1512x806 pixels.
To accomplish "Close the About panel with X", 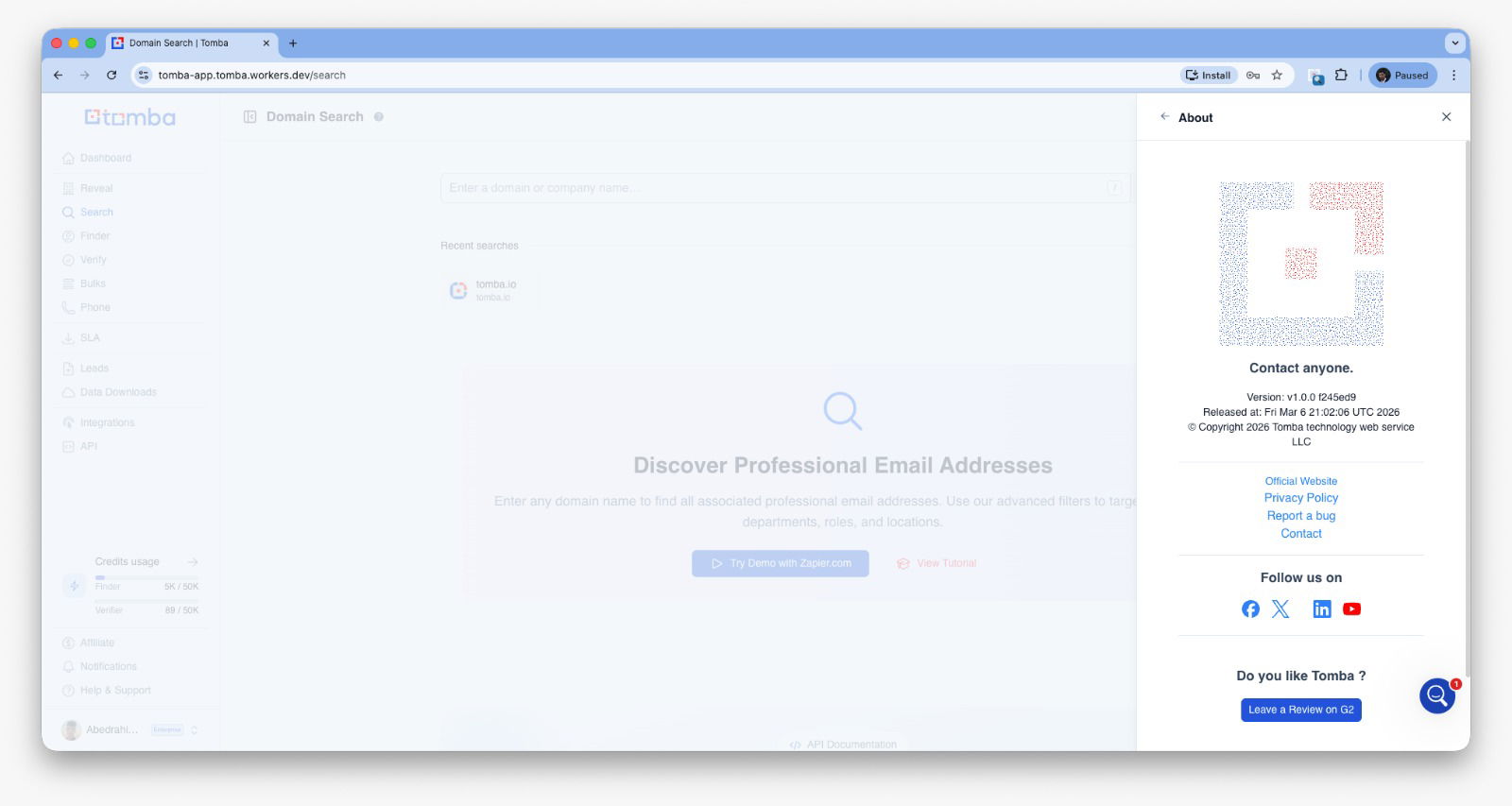I will tap(1446, 117).
